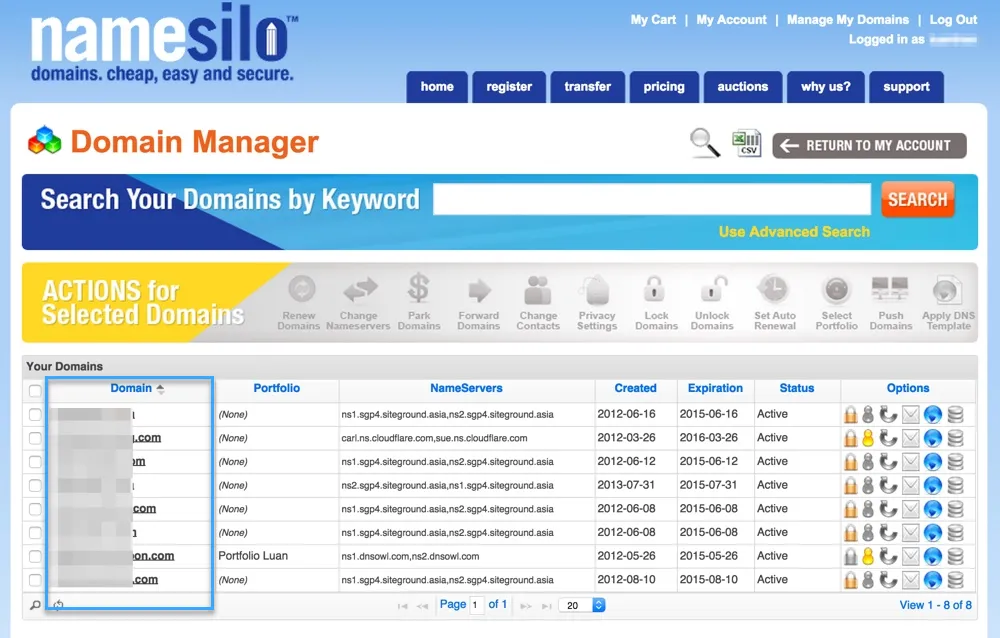1000x638 pixels.
Task: Sort by the Domain column header
Action: [x=131, y=388]
